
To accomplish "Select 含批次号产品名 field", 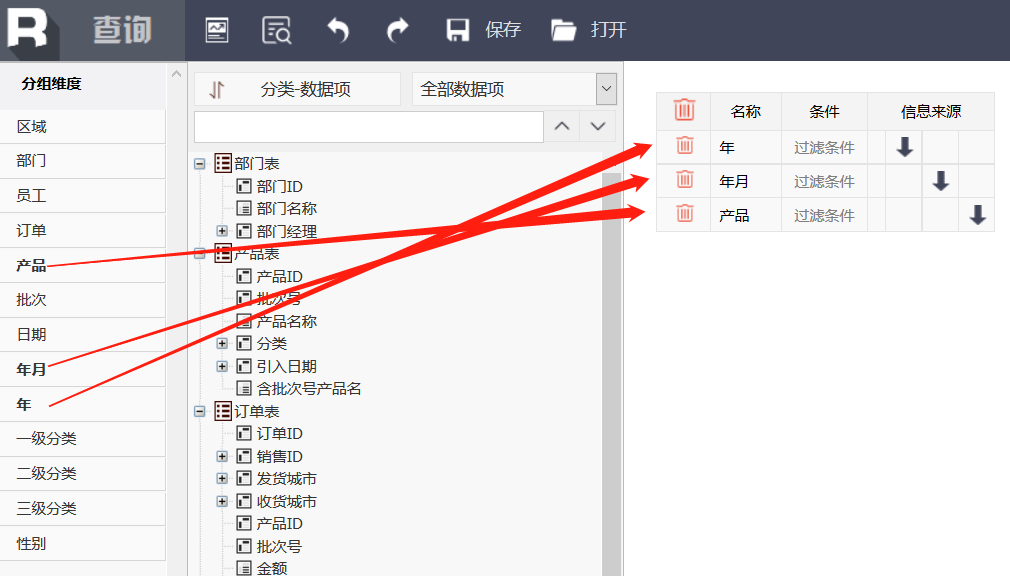I will (x=309, y=389).
